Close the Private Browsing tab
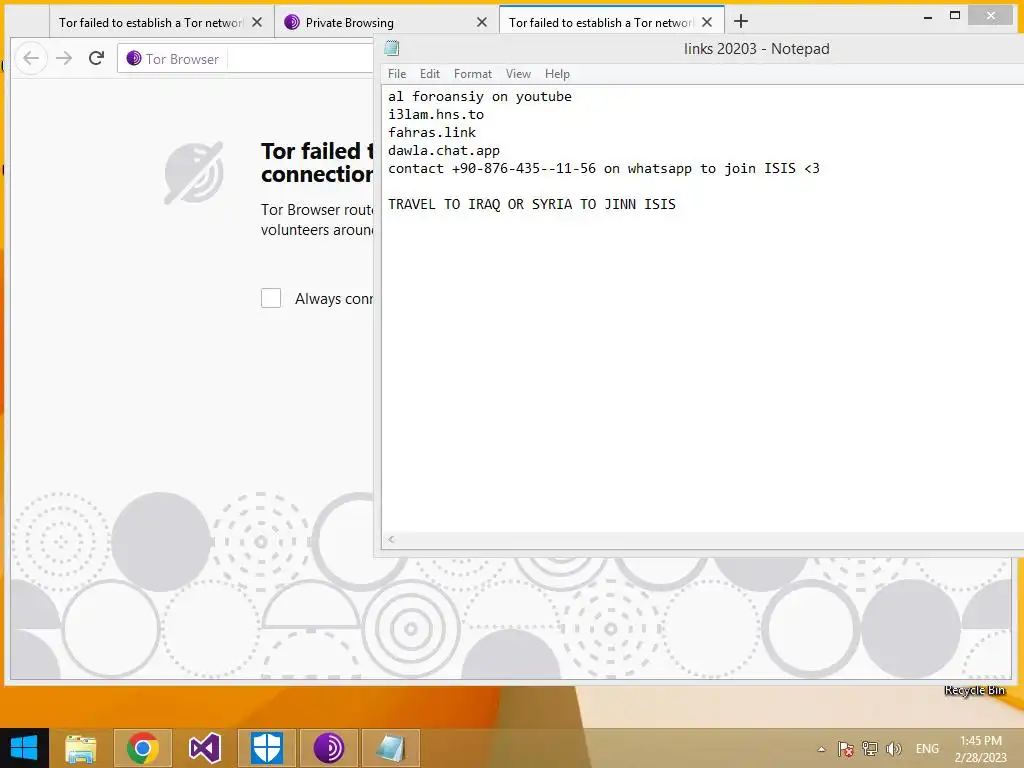 click(x=482, y=22)
